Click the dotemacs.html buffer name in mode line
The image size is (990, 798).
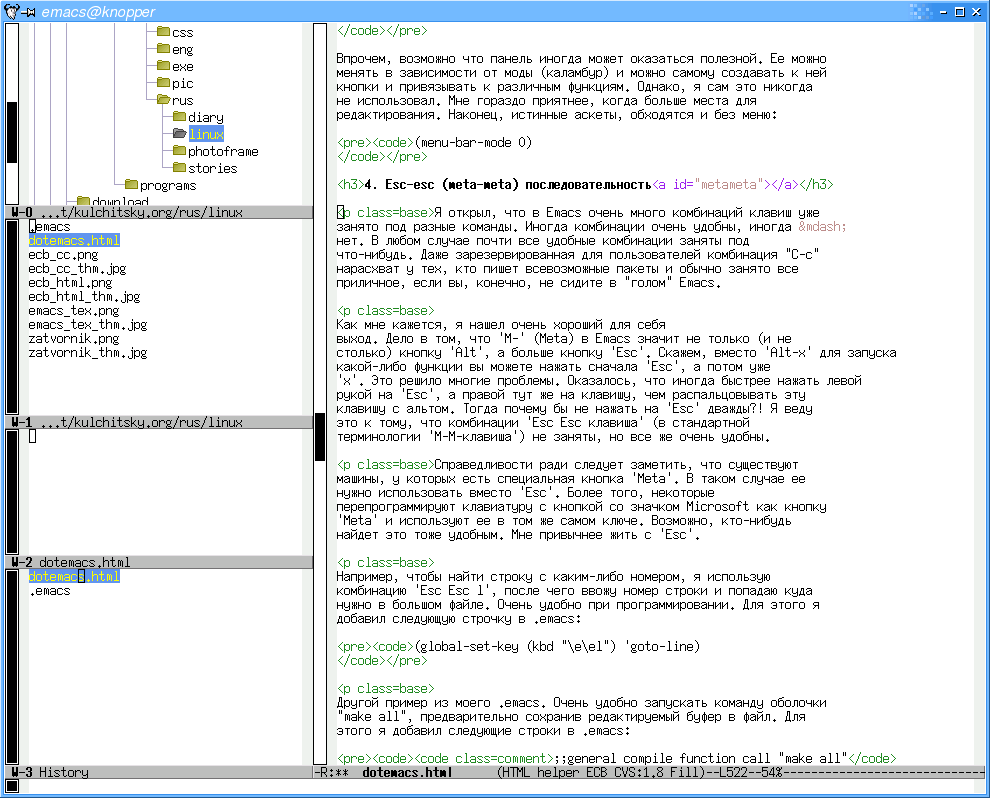406,773
